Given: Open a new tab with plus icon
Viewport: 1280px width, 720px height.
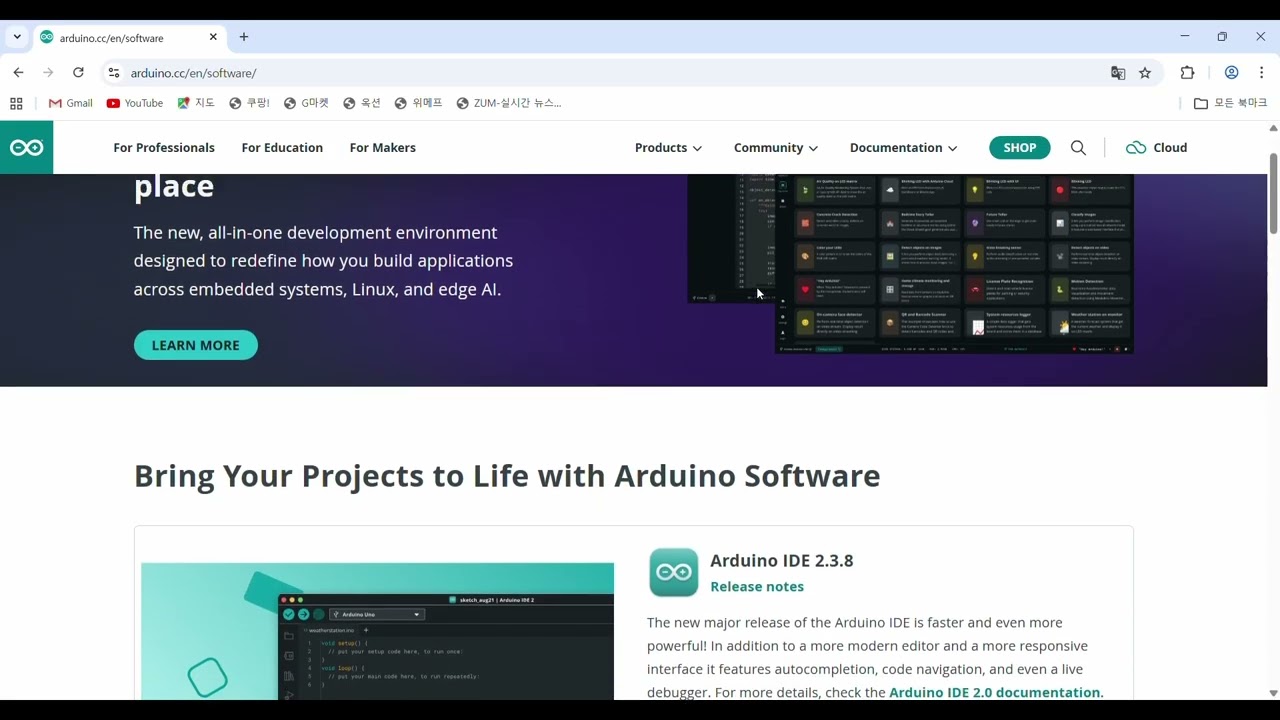Looking at the screenshot, I should (x=244, y=37).
